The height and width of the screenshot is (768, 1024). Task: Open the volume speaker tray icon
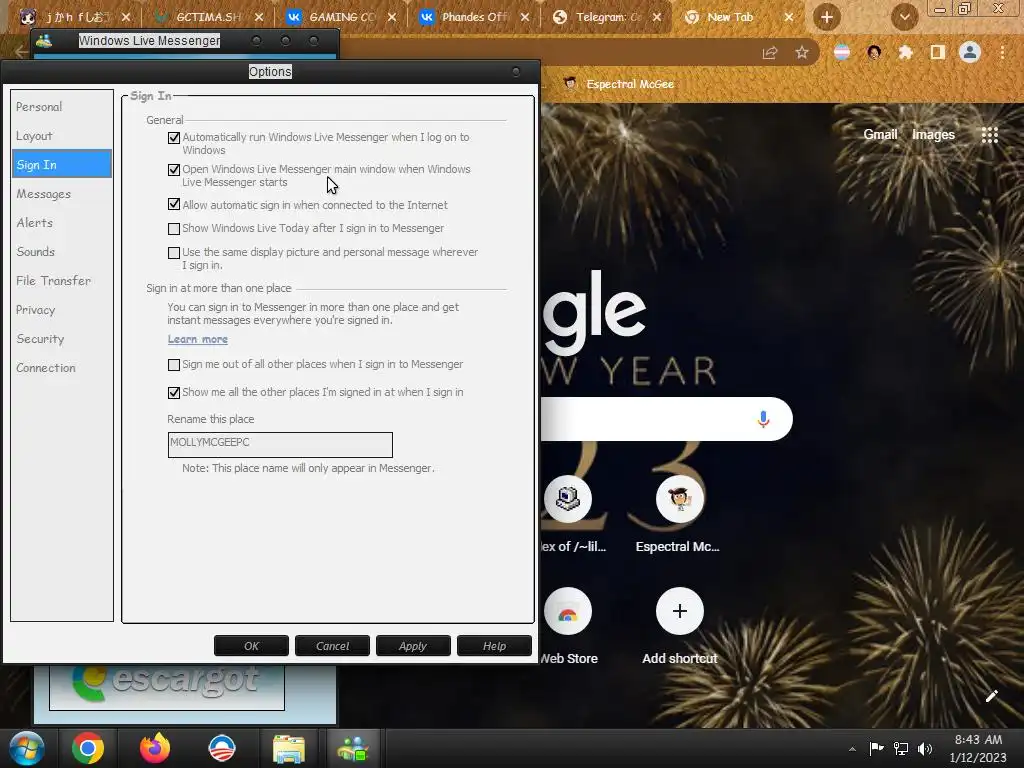pos(925,749)
